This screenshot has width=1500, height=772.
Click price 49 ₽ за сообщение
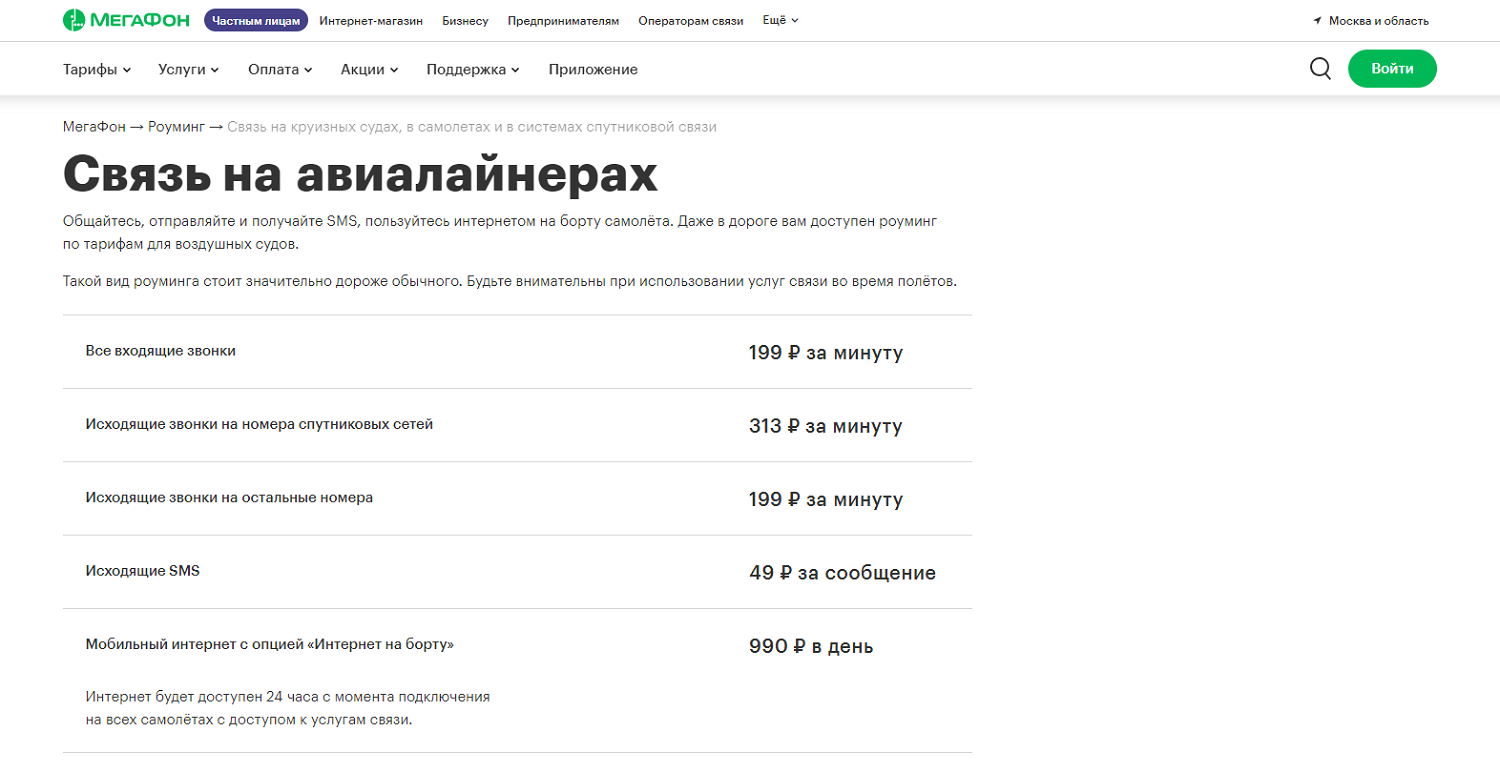point(842,573)
